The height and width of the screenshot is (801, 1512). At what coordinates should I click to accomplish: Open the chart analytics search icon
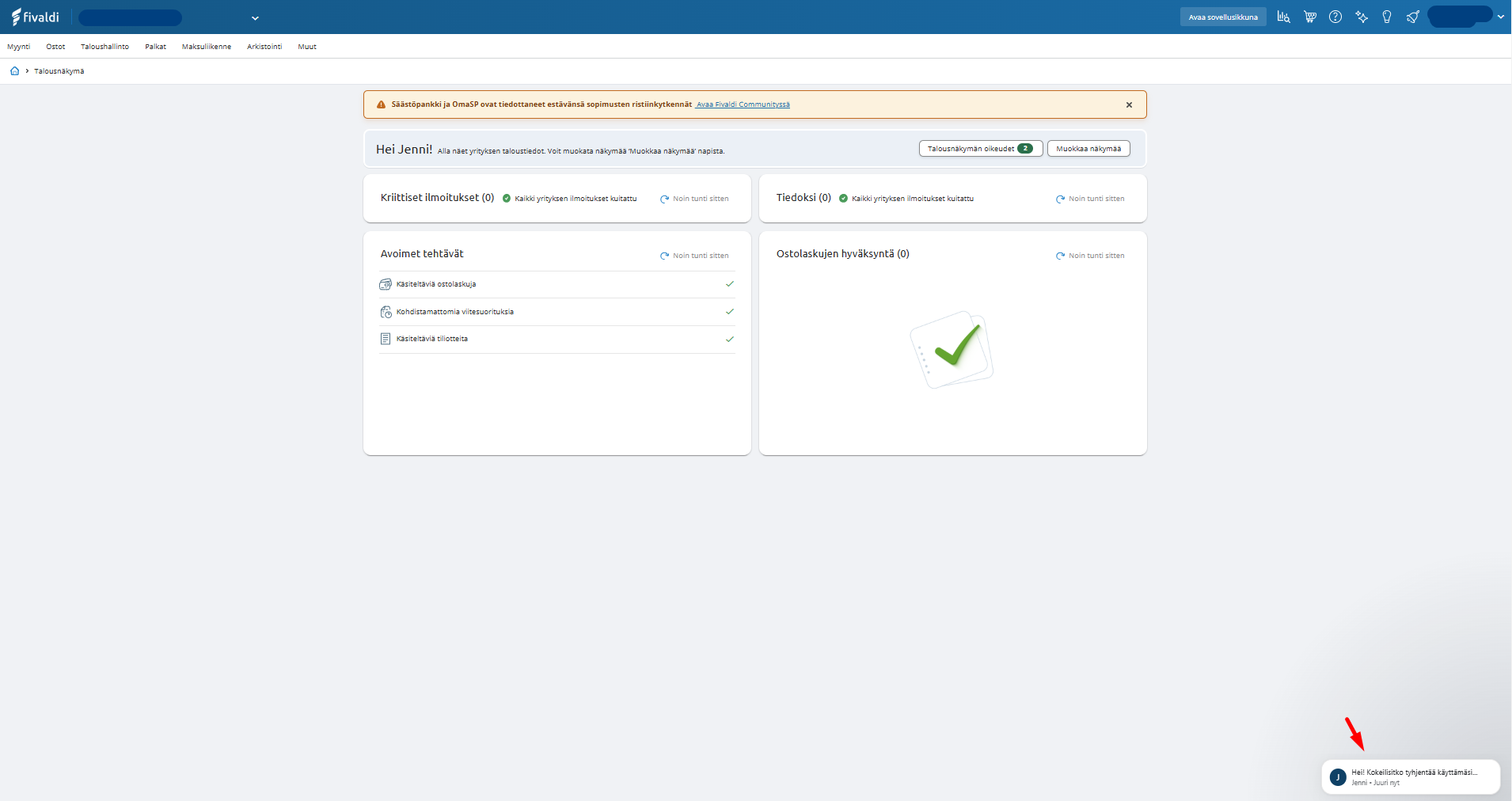(1283, 17)
